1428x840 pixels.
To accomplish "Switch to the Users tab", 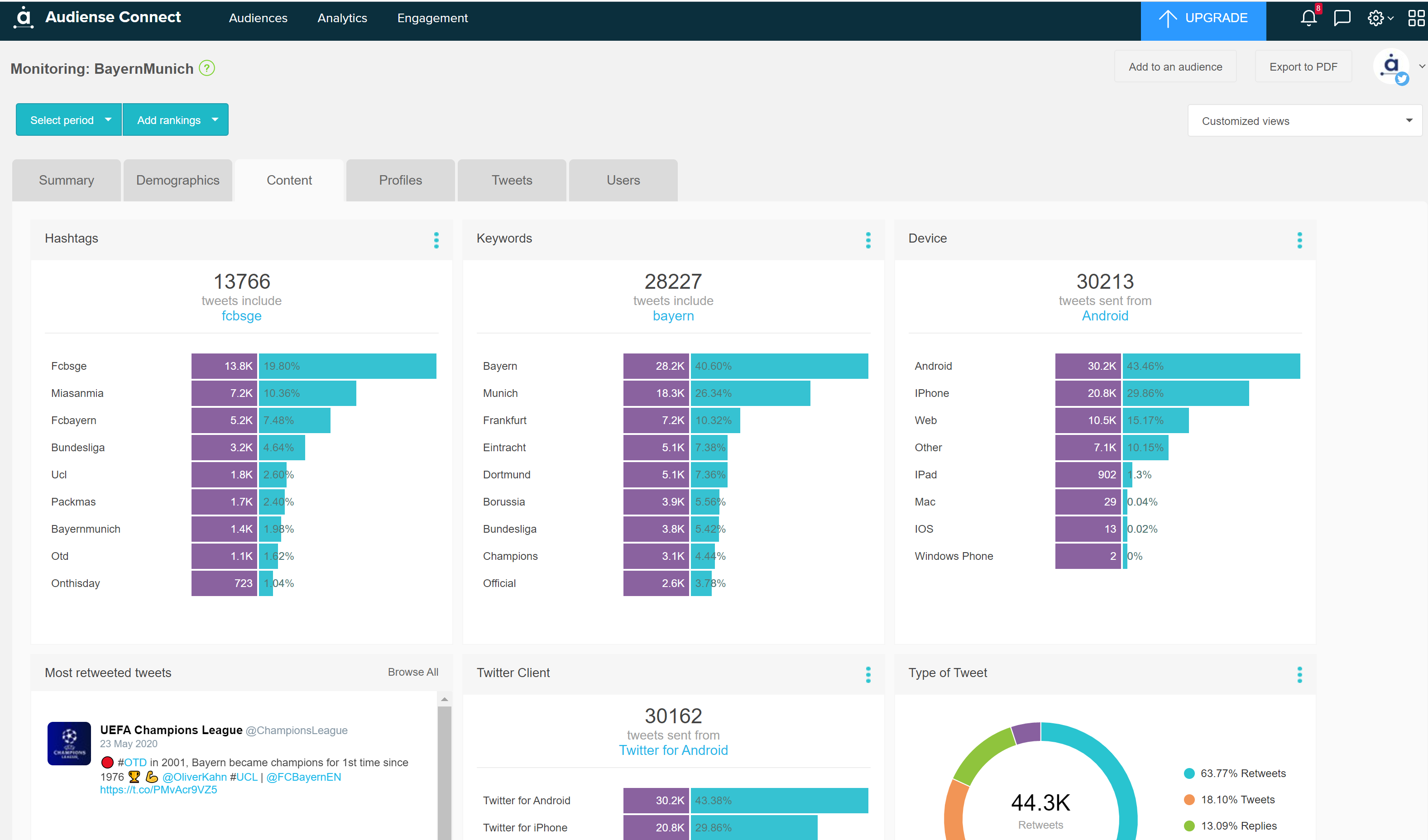I will pos(623,180).
